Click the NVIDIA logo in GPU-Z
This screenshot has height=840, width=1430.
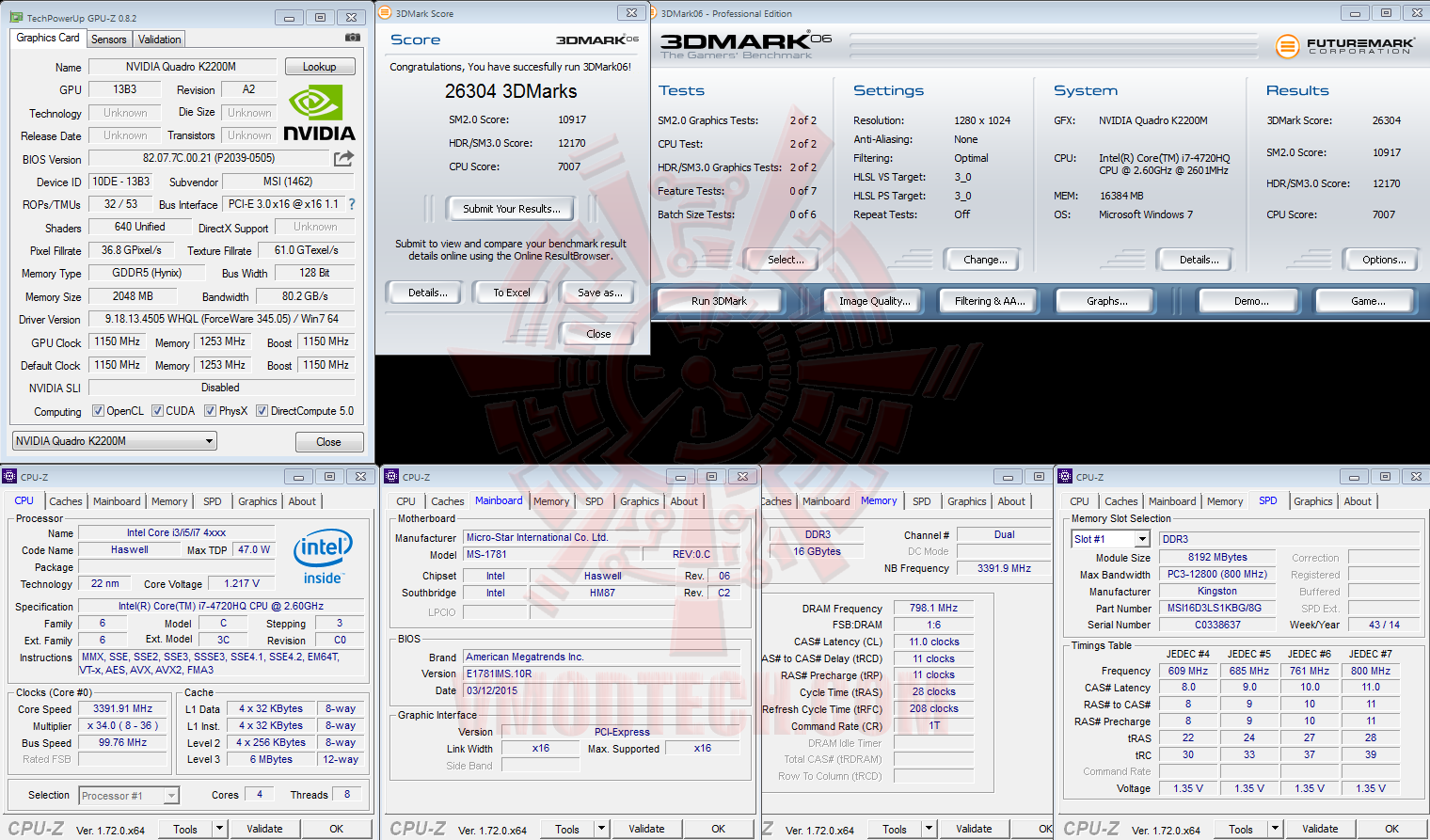pyautogui.click(x=320, y=114)
